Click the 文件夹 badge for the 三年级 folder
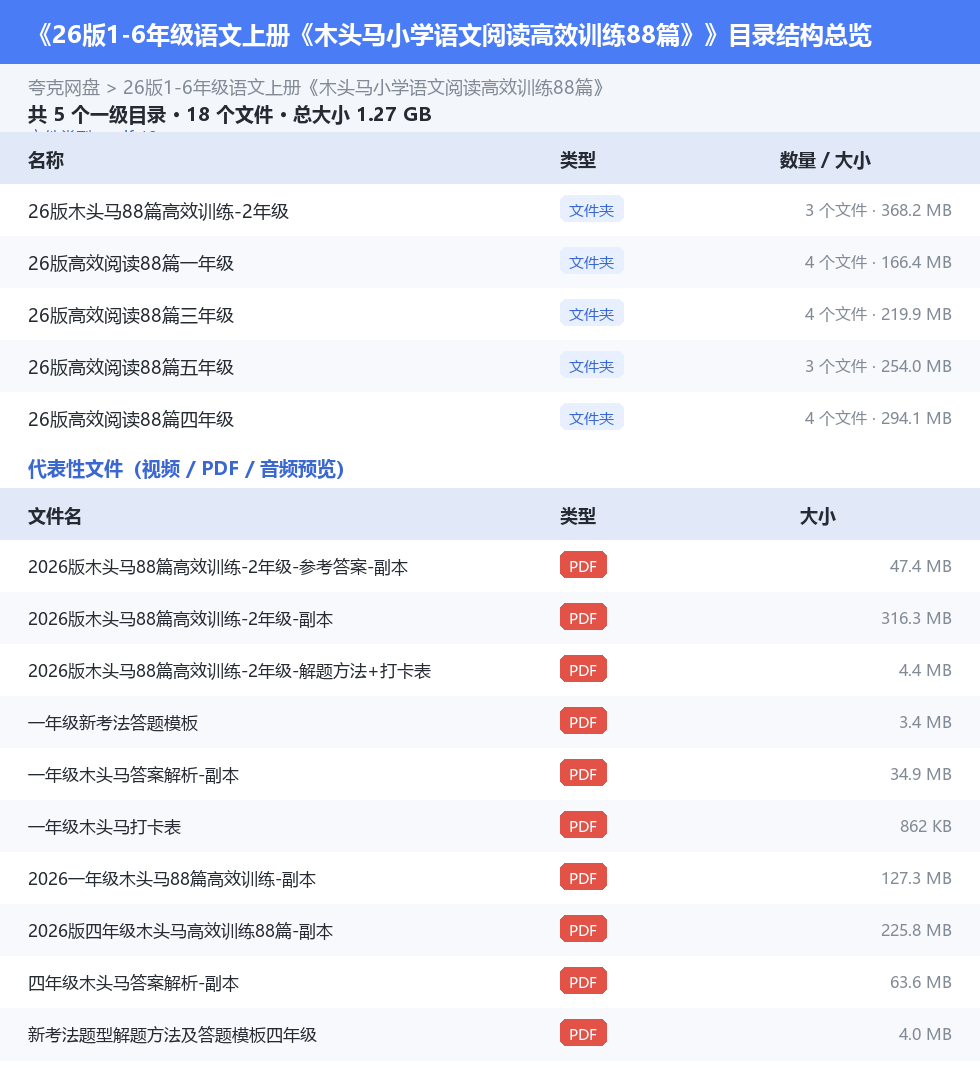 (x=591, y=313)
